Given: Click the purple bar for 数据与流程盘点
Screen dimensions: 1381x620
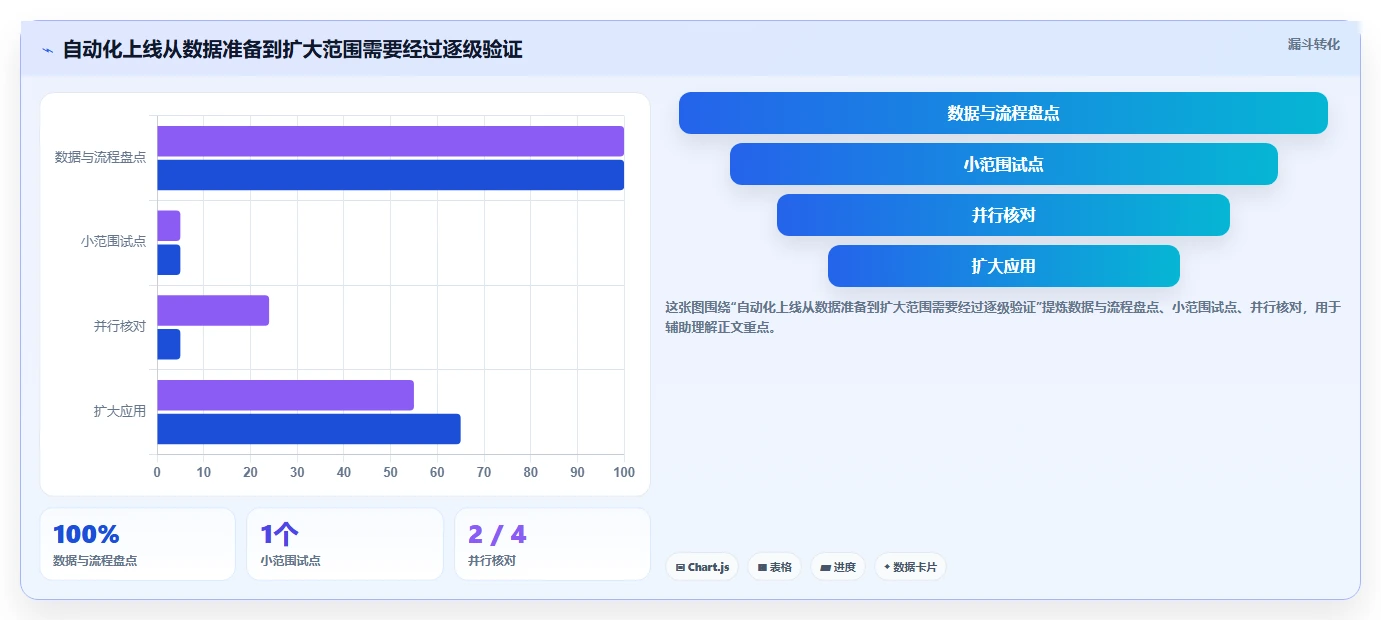Looking at the screenshot, I should 390,141.
